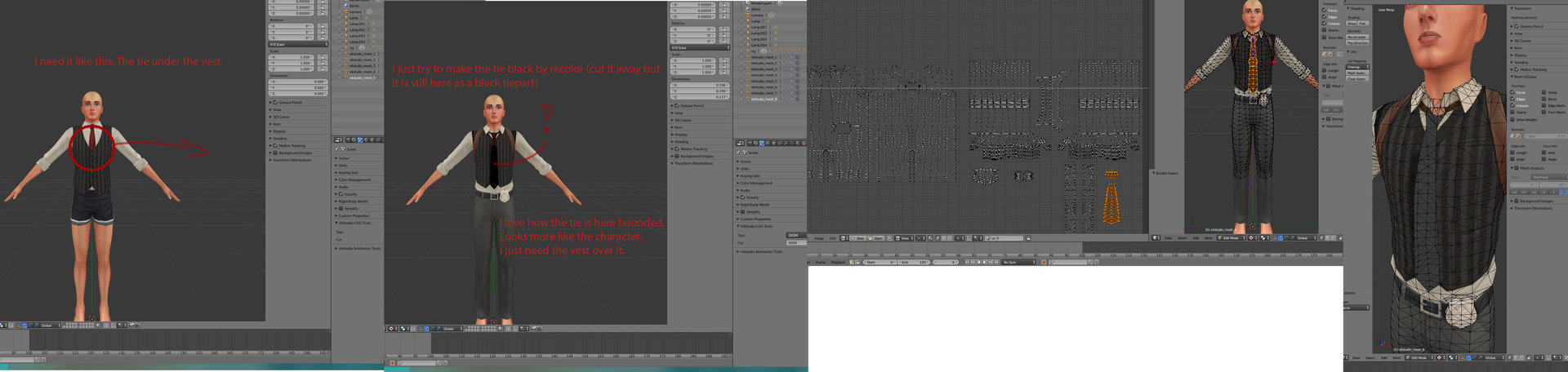
Task: Toggle Faces overlay checkbox in close-up screenshot
Action: [x=1512, y=91]
